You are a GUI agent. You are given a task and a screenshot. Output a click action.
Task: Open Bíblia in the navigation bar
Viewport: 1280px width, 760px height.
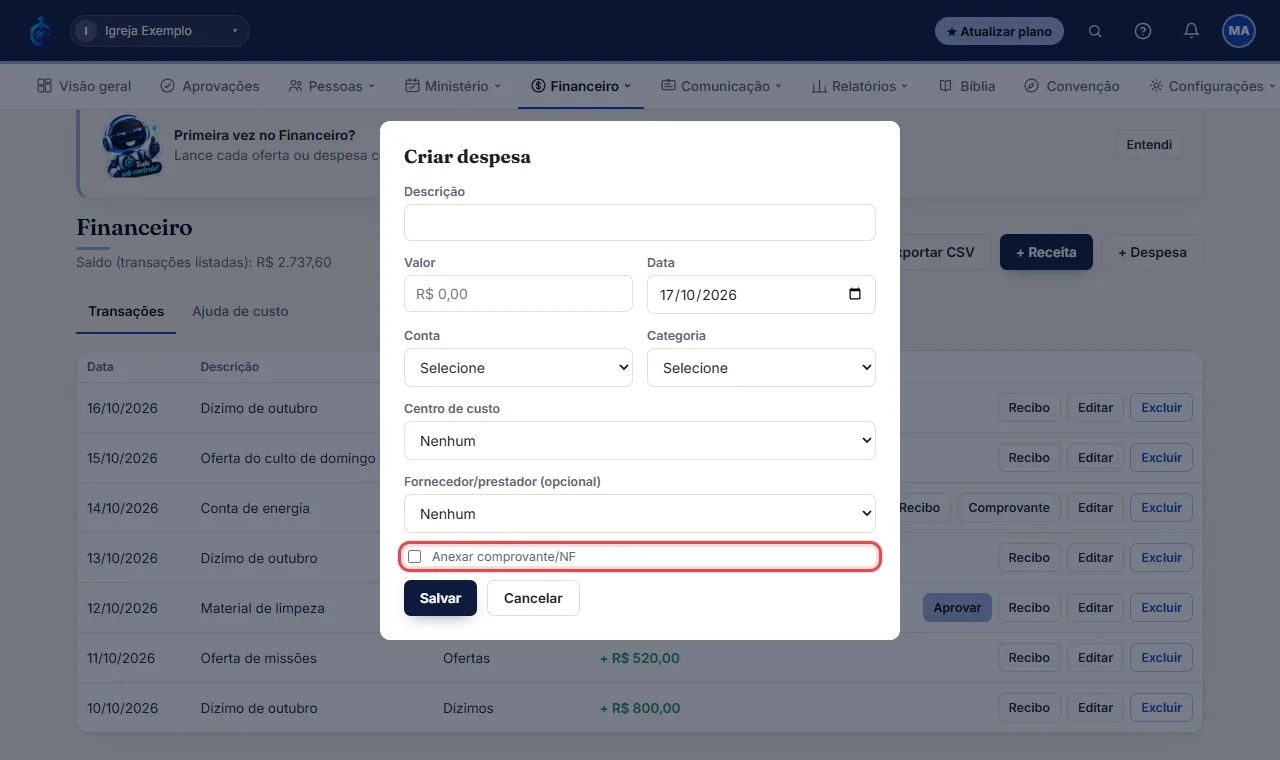(967, 86)
